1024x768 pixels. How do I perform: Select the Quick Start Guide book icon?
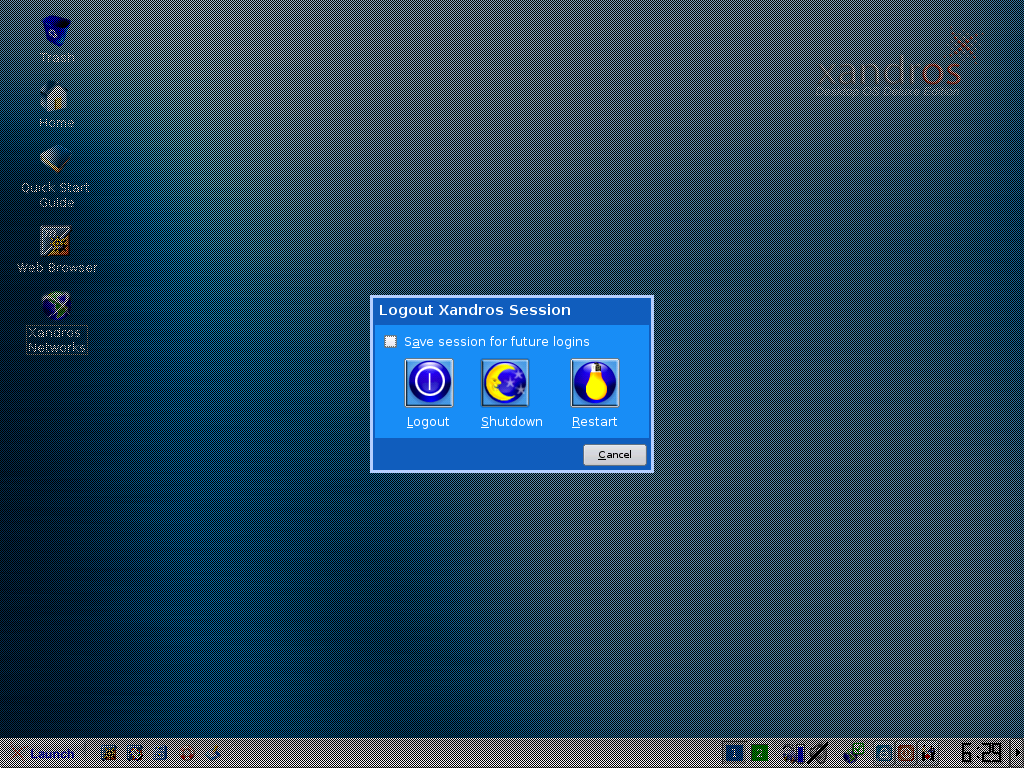point(56,161)
